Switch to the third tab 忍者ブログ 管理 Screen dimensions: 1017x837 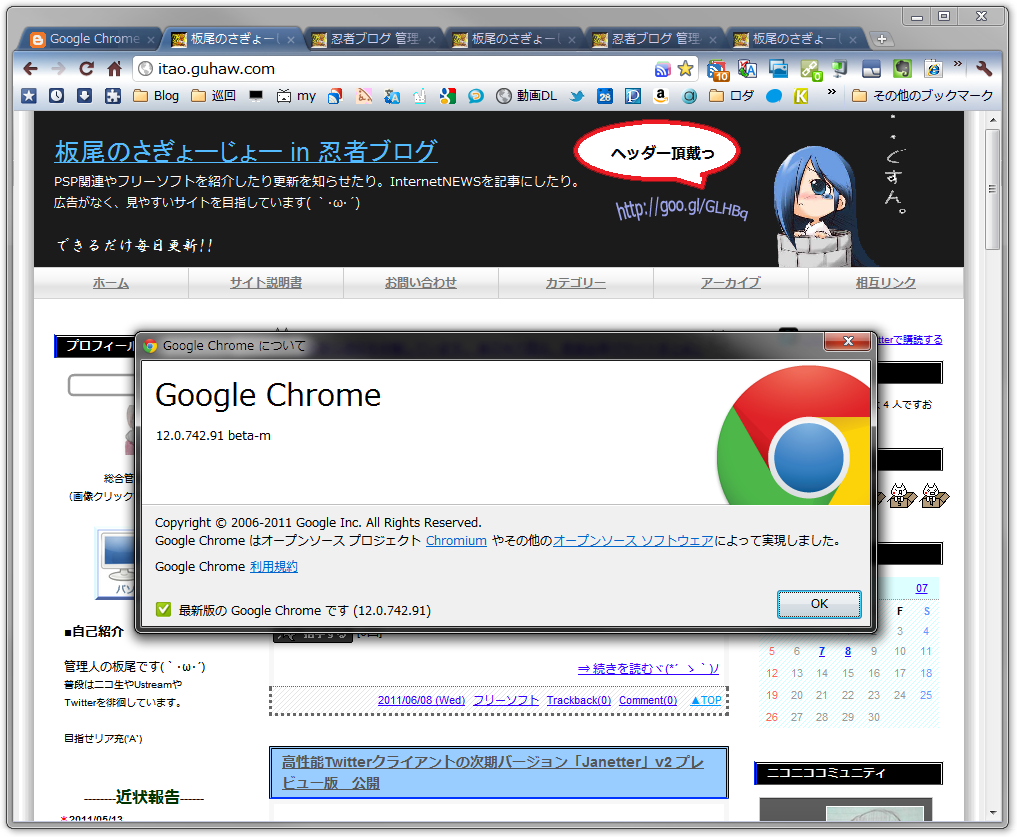coord(373,39)
